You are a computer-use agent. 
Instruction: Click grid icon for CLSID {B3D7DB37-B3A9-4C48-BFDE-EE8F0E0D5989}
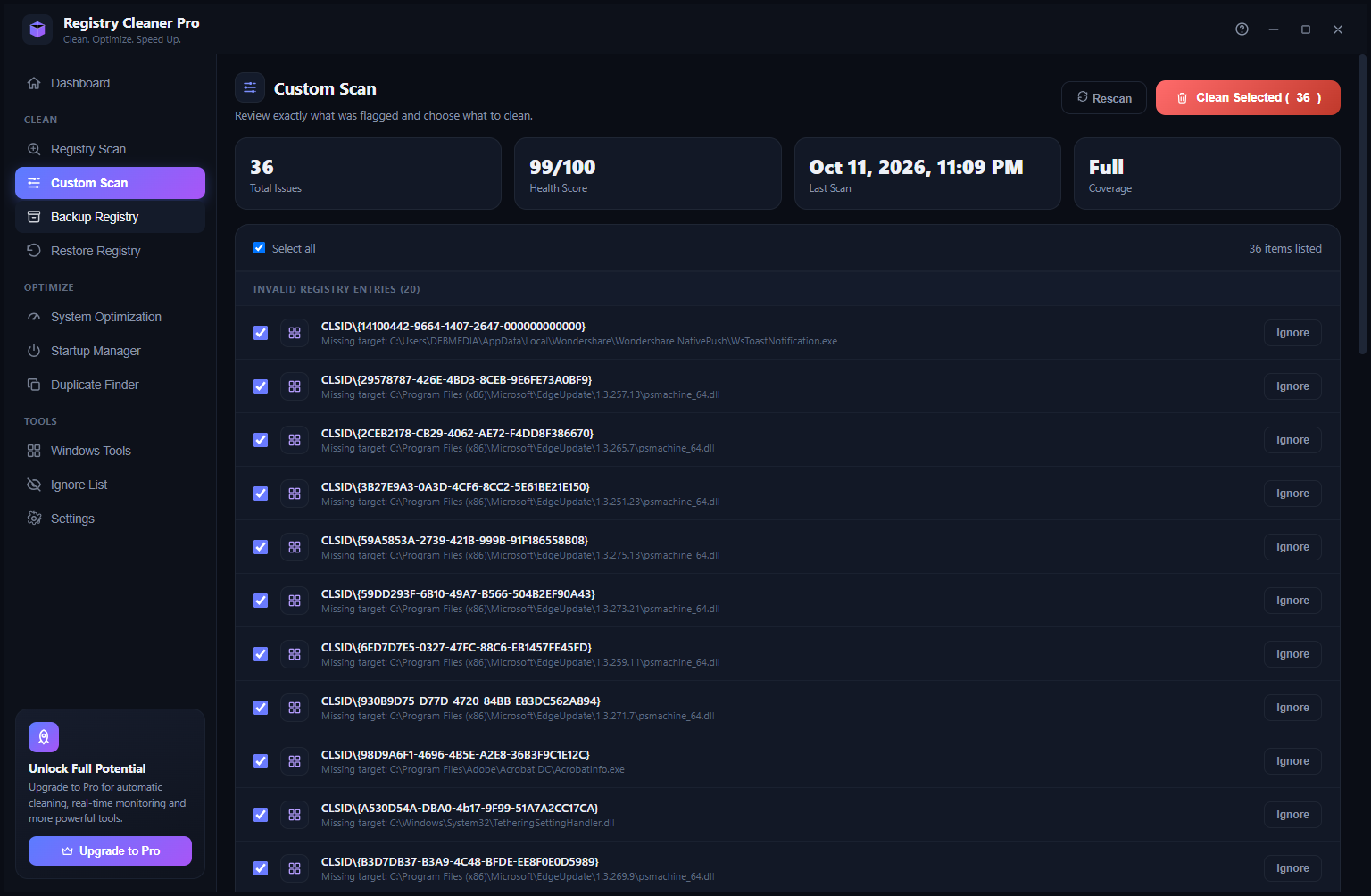click(x=295, y=868)
